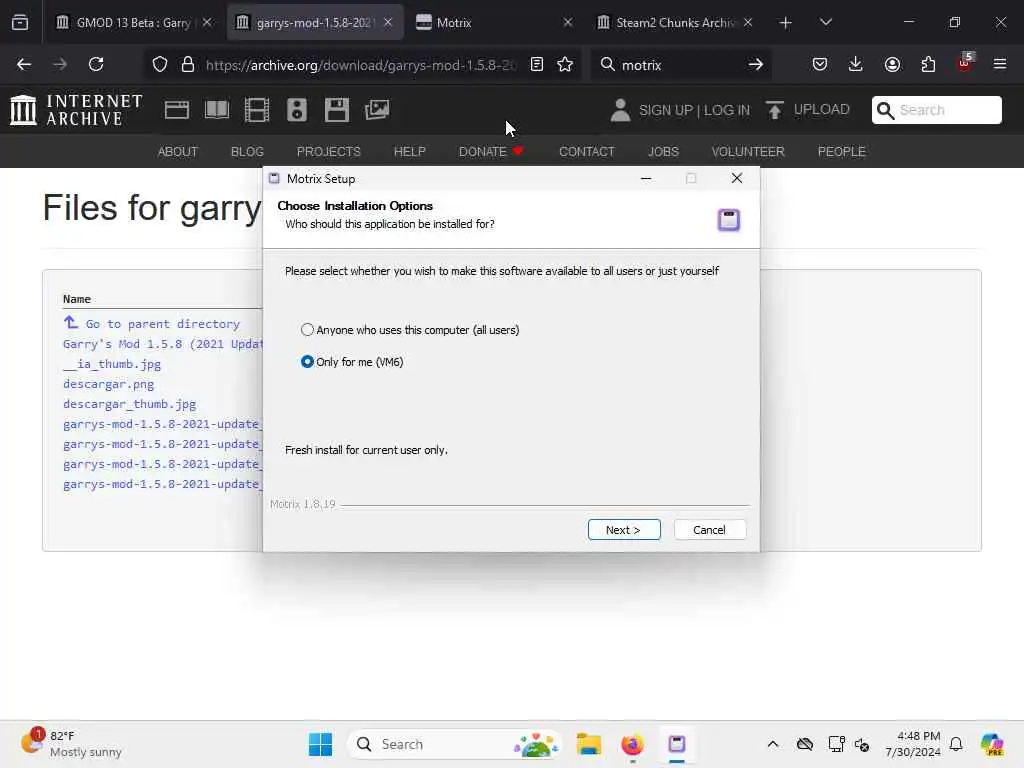Open the BLOG menu item
This screenshot has height=768, width=1024.
pos(247,152)
